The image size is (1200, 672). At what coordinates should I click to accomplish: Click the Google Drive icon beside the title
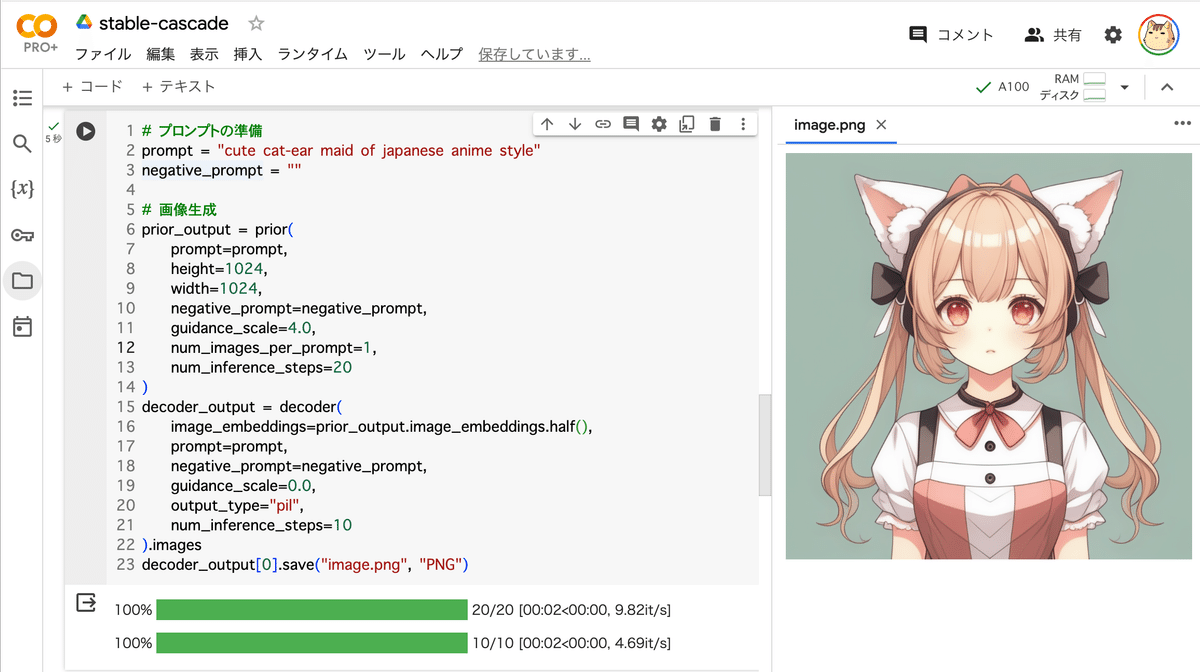tap(84, 23)
